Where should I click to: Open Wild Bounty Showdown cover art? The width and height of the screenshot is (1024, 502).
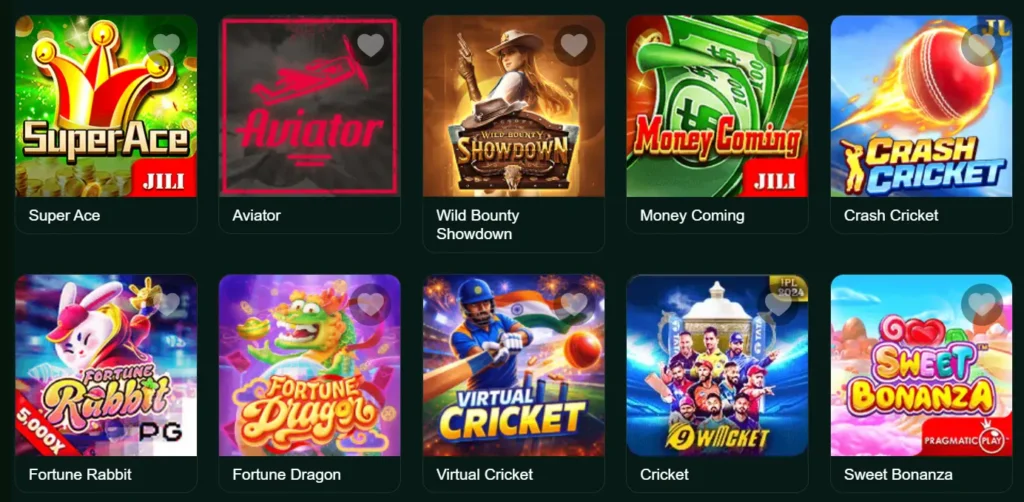(x=513, y=106)
